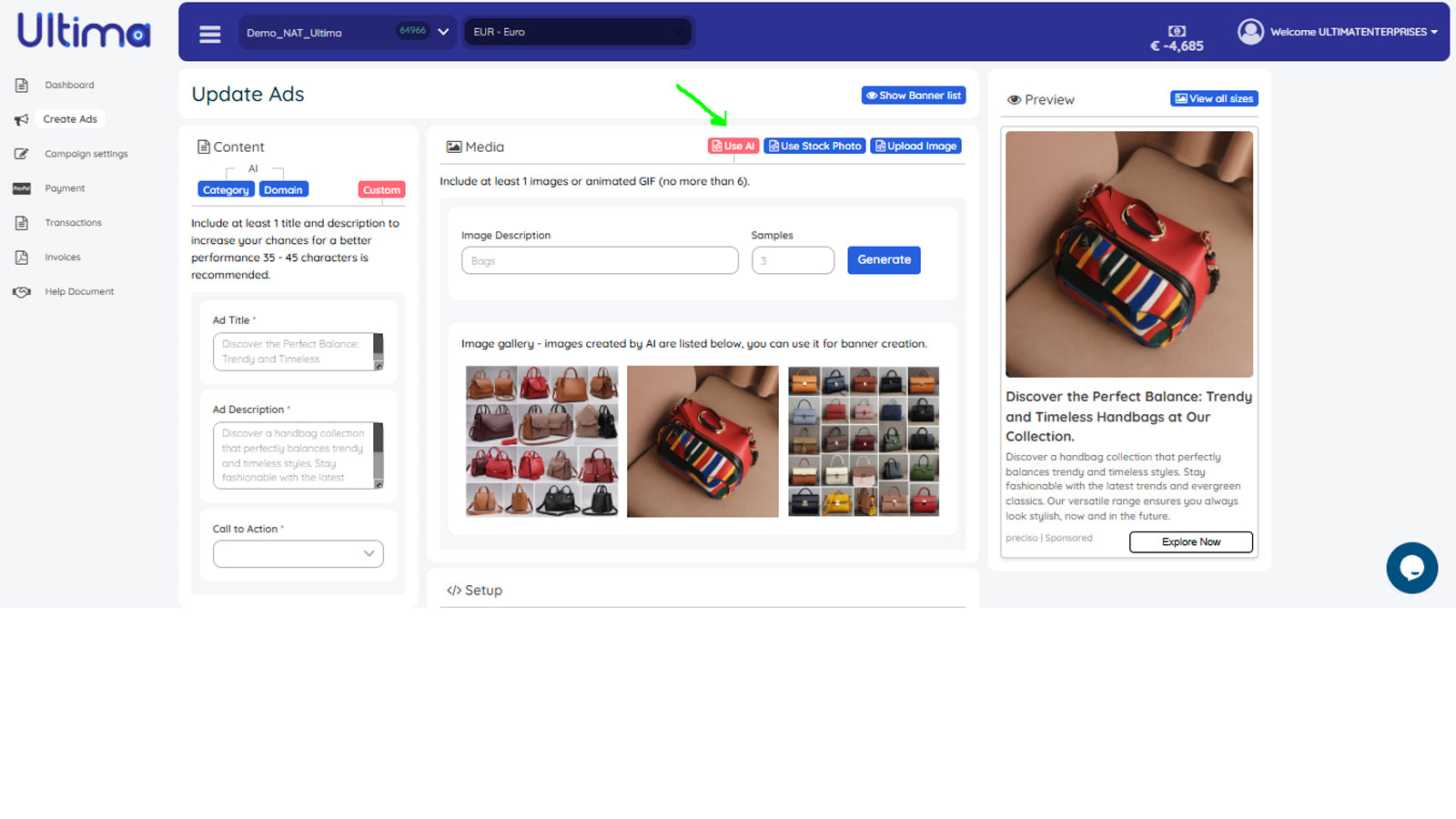Click the account ID badge 64966

point(412,31)
